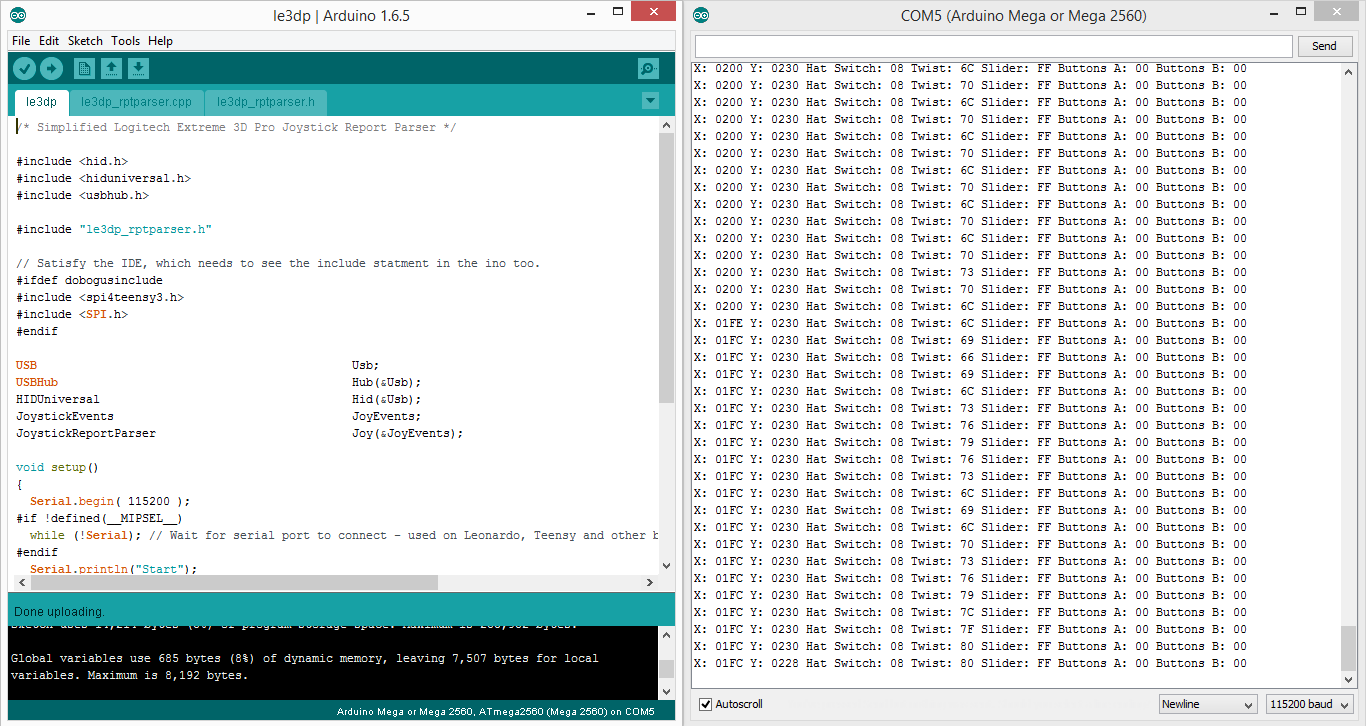The width and height of the screenshot is (1366, 726).
Task: Click the "USBHub" type name in the code
Action: [37, 382]
